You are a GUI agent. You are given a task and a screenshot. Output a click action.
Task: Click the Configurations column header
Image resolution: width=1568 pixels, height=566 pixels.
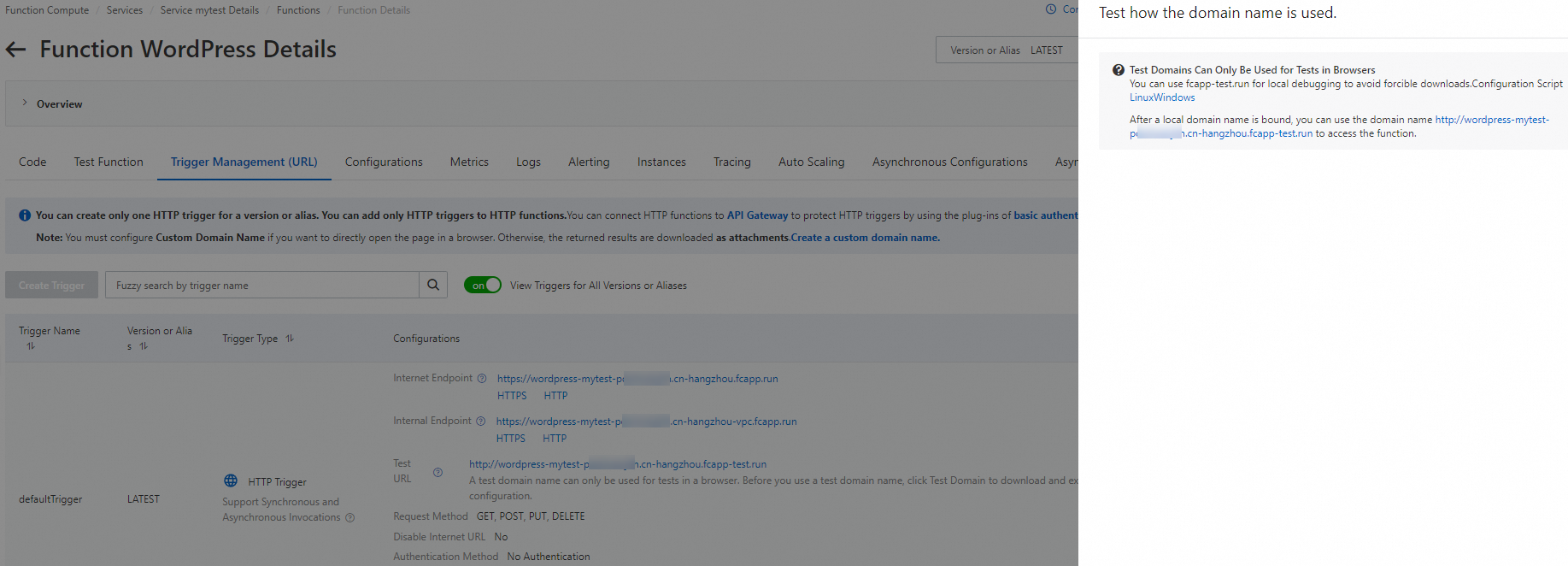[x=426, y=339]
